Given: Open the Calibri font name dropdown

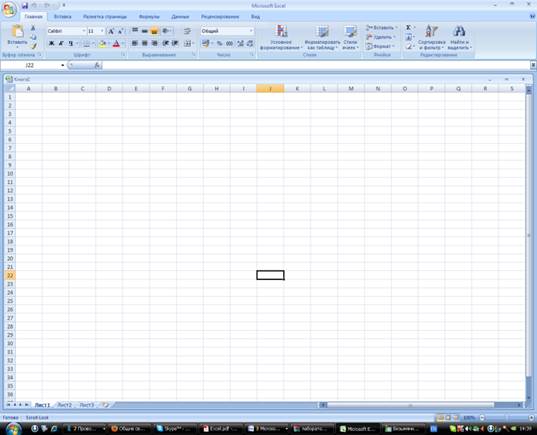Looking at the screenshot, I should point(84,31).
